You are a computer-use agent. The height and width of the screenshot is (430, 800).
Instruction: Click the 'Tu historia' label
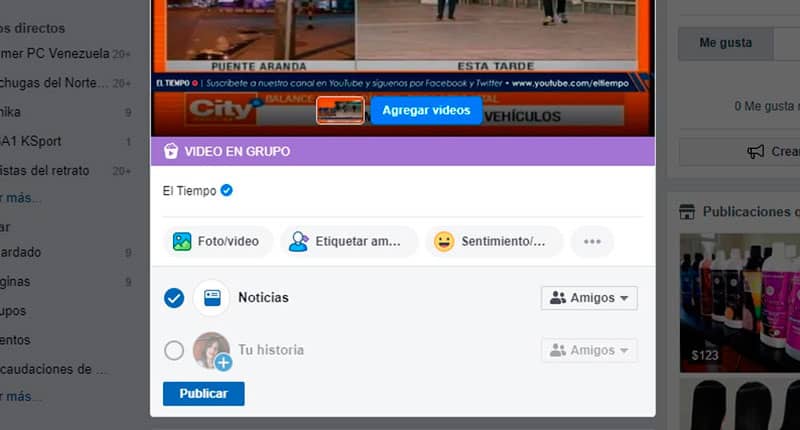(x=271, y=350)
